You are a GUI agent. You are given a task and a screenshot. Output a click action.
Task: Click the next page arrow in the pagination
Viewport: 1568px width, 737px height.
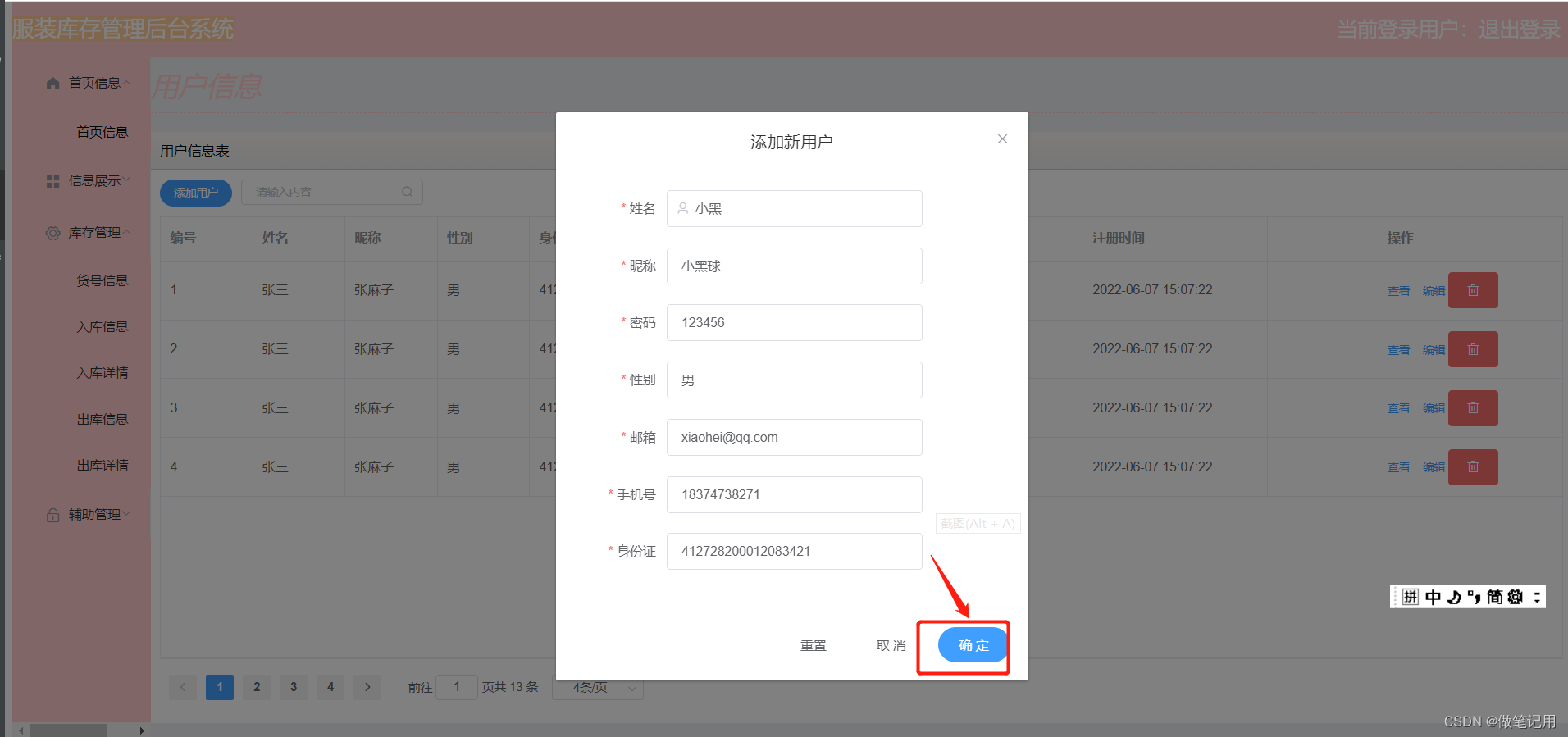[367, 687]
